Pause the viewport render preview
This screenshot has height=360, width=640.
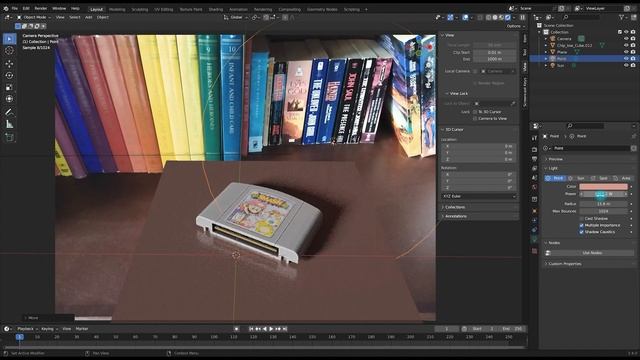point(522,18)
